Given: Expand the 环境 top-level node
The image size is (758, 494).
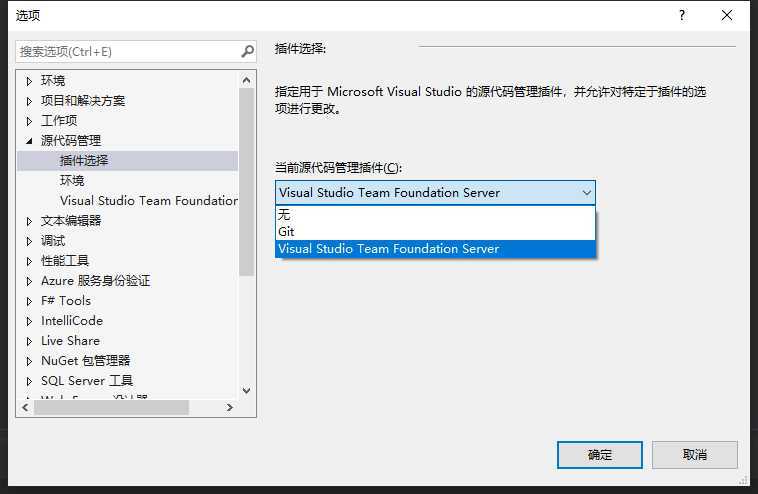Looking at the screenshot, I should [x=29, y=81].
